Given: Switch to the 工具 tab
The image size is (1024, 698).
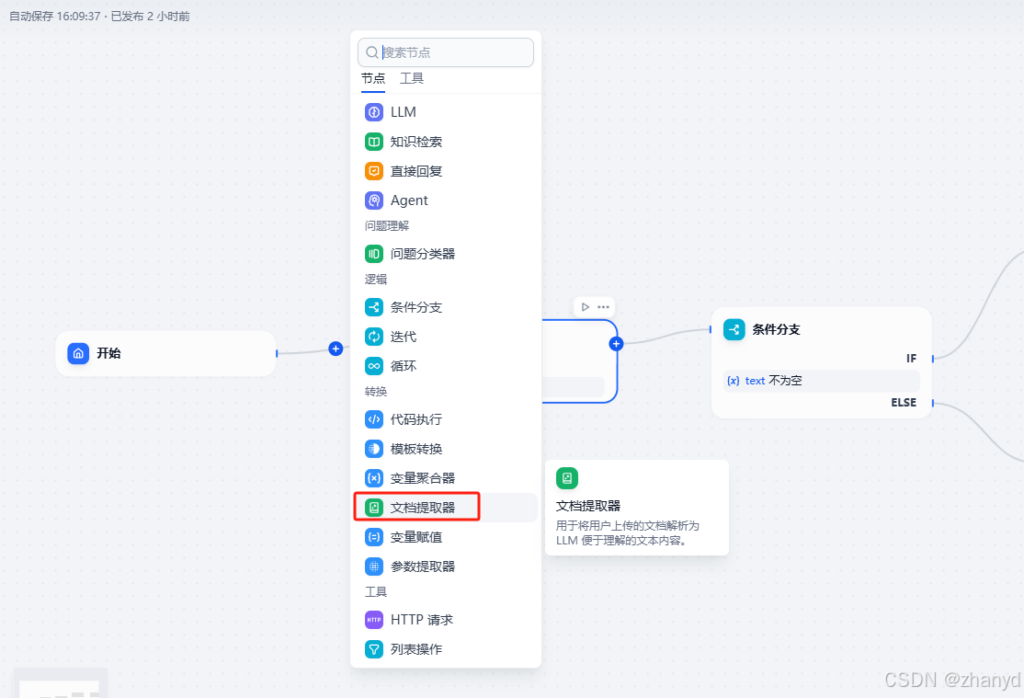Looking at the screenshot, I should pos(411,78).
